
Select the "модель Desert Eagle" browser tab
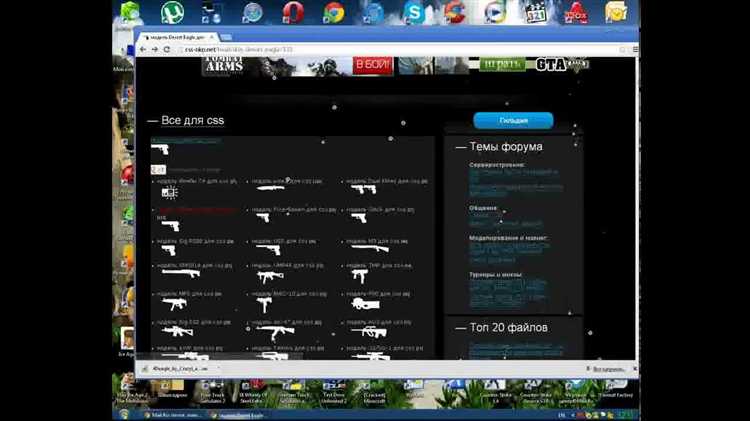pos(180,34)
